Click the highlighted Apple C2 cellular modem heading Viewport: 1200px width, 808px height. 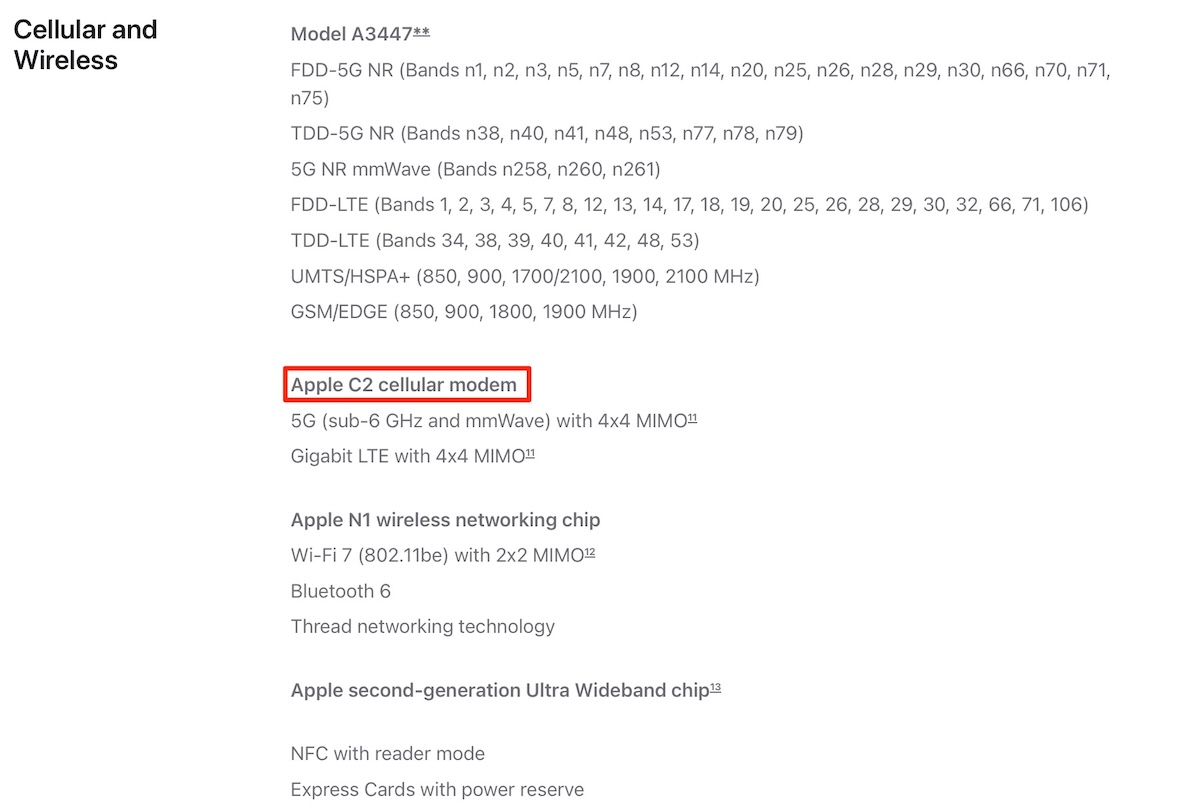[x=404, y=385]
